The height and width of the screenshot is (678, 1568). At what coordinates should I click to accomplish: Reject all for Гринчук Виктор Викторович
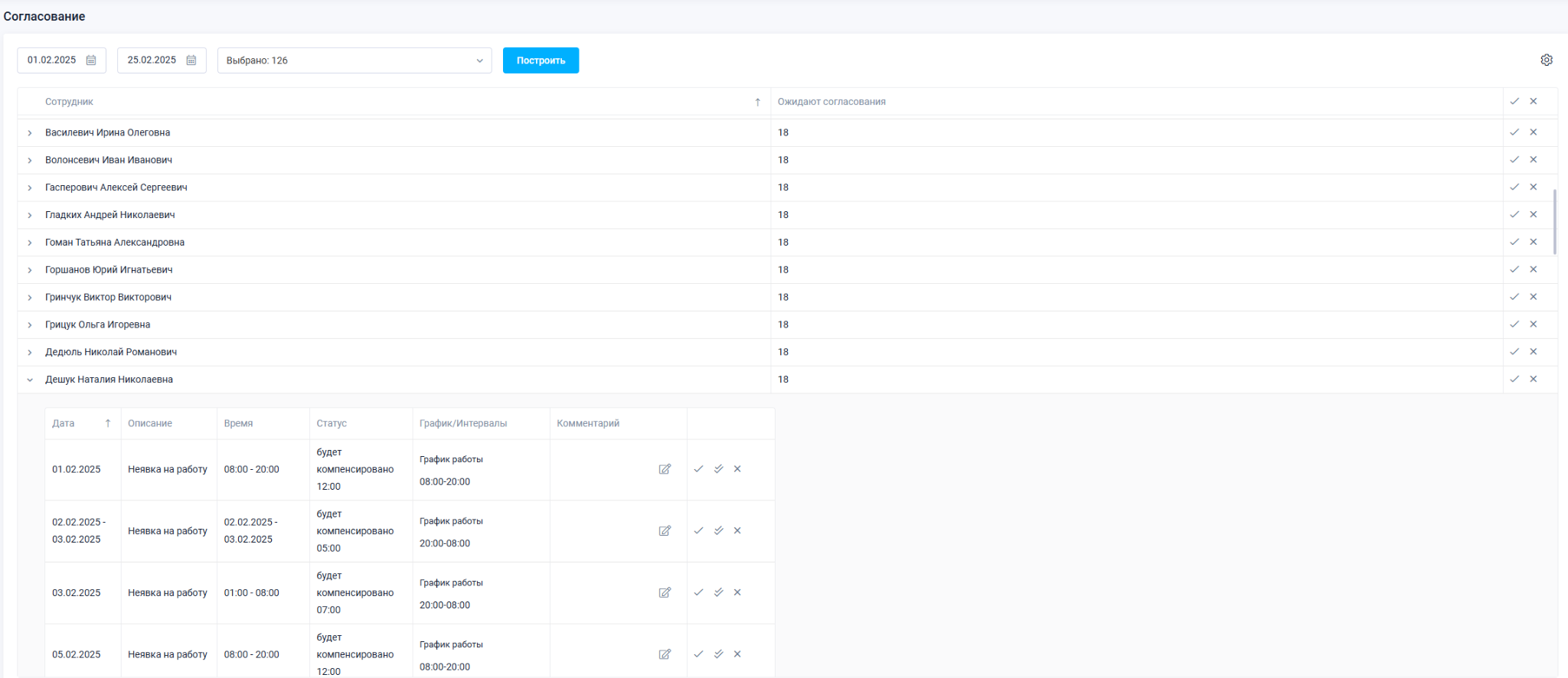tap(1533, 297)
